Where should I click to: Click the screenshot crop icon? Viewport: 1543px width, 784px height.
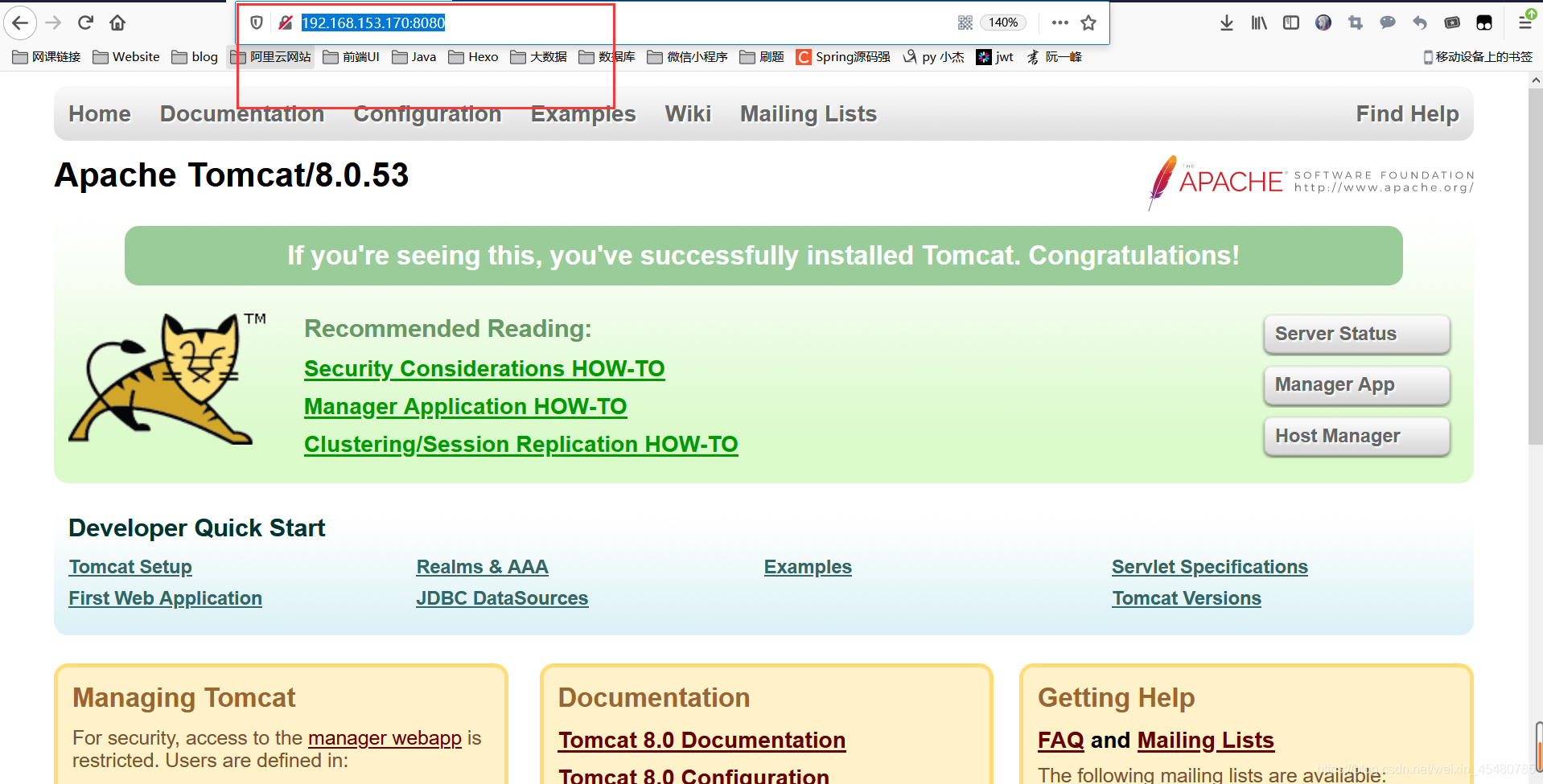(x=1356, y=23)
